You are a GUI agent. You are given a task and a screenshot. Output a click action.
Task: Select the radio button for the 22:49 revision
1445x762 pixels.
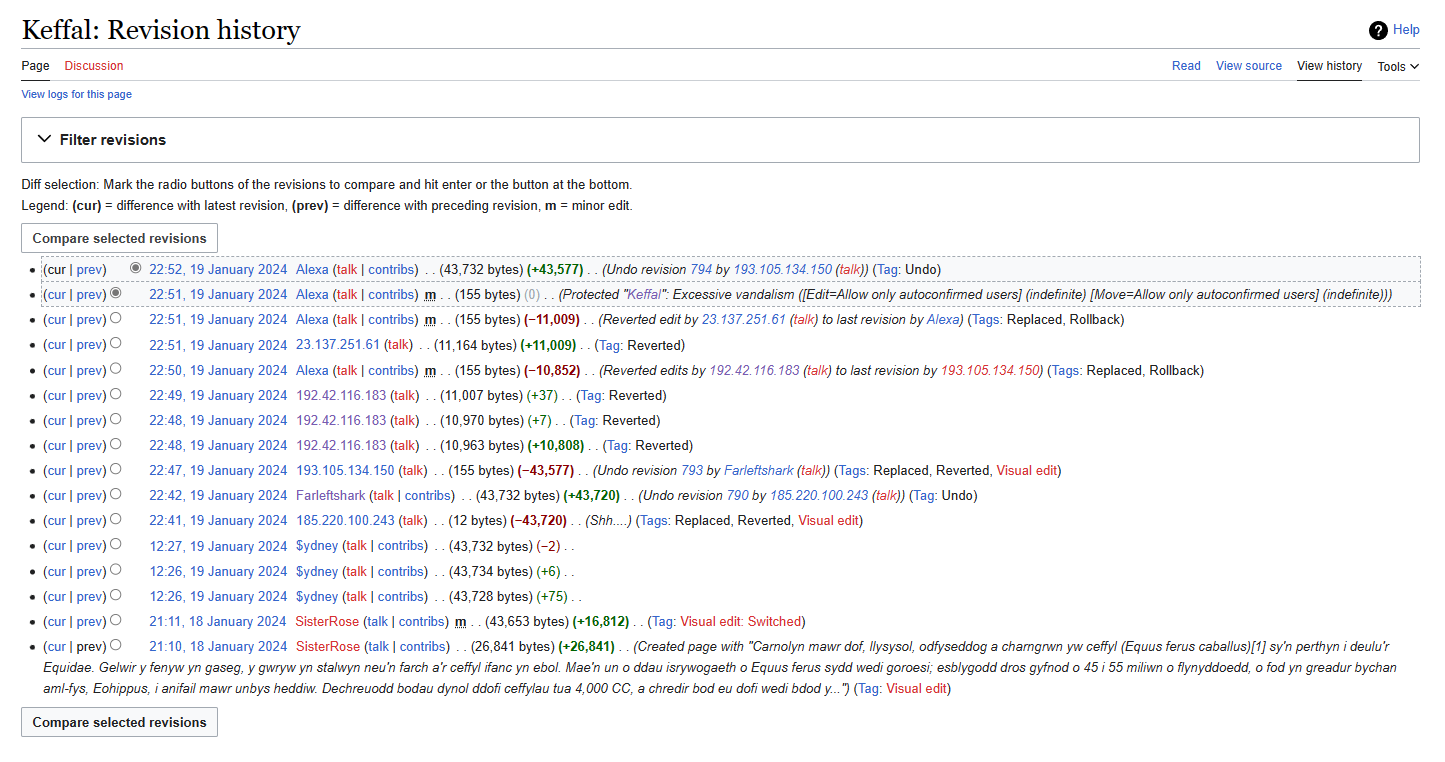point(116,394)
